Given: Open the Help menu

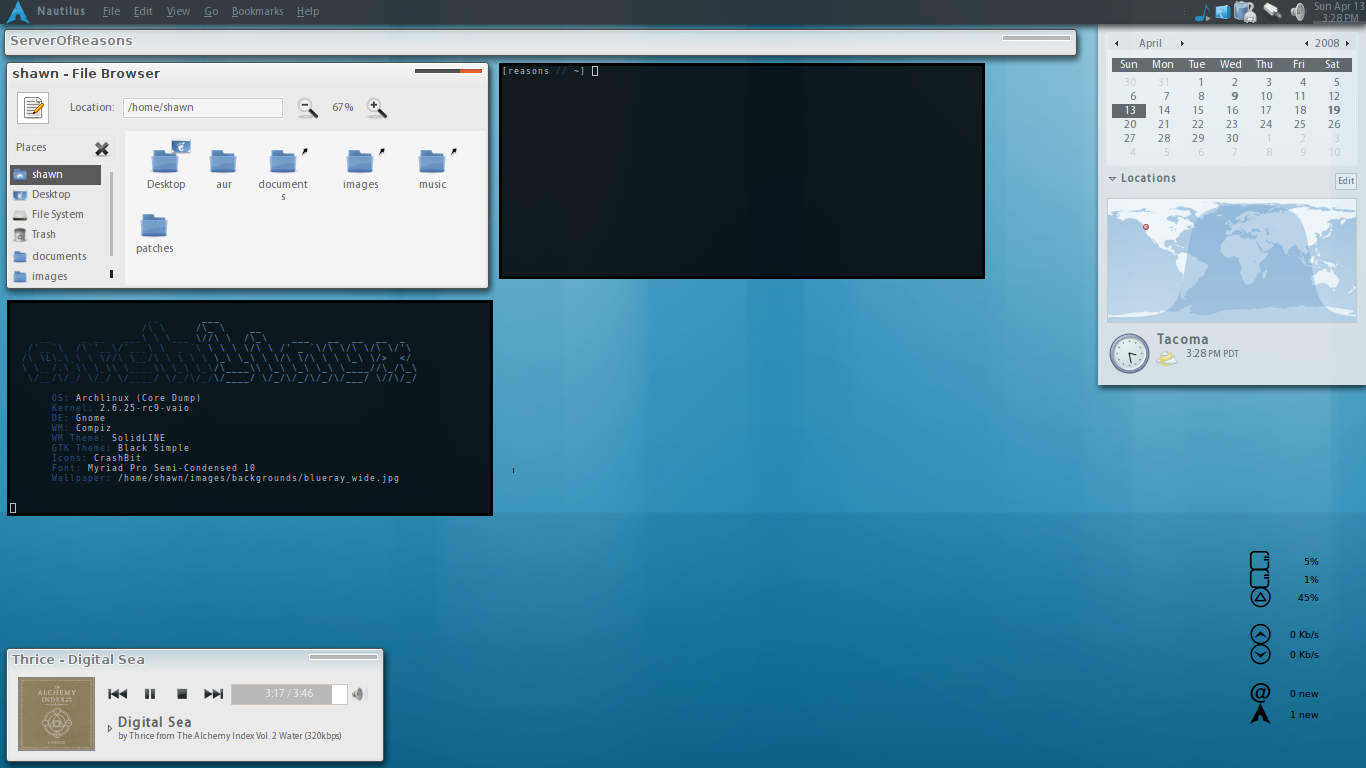Looking at the screenshot, I should [x=308, y=11].
